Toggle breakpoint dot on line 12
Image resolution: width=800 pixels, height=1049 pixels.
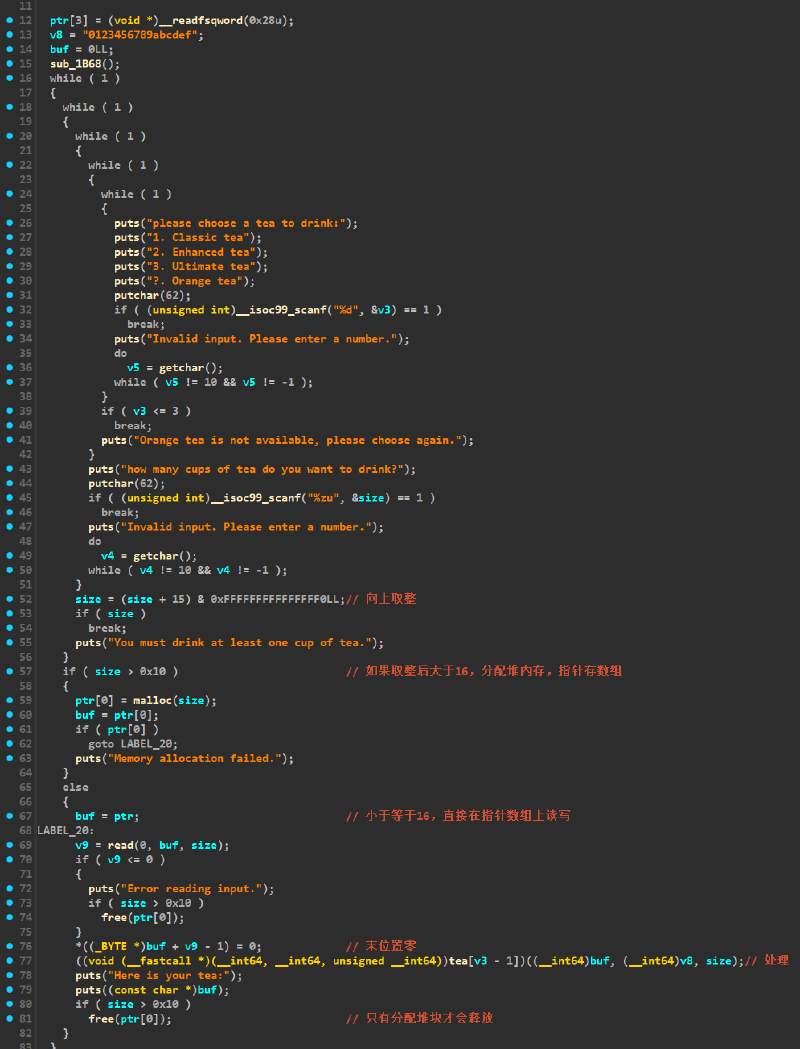click(9, 20)
